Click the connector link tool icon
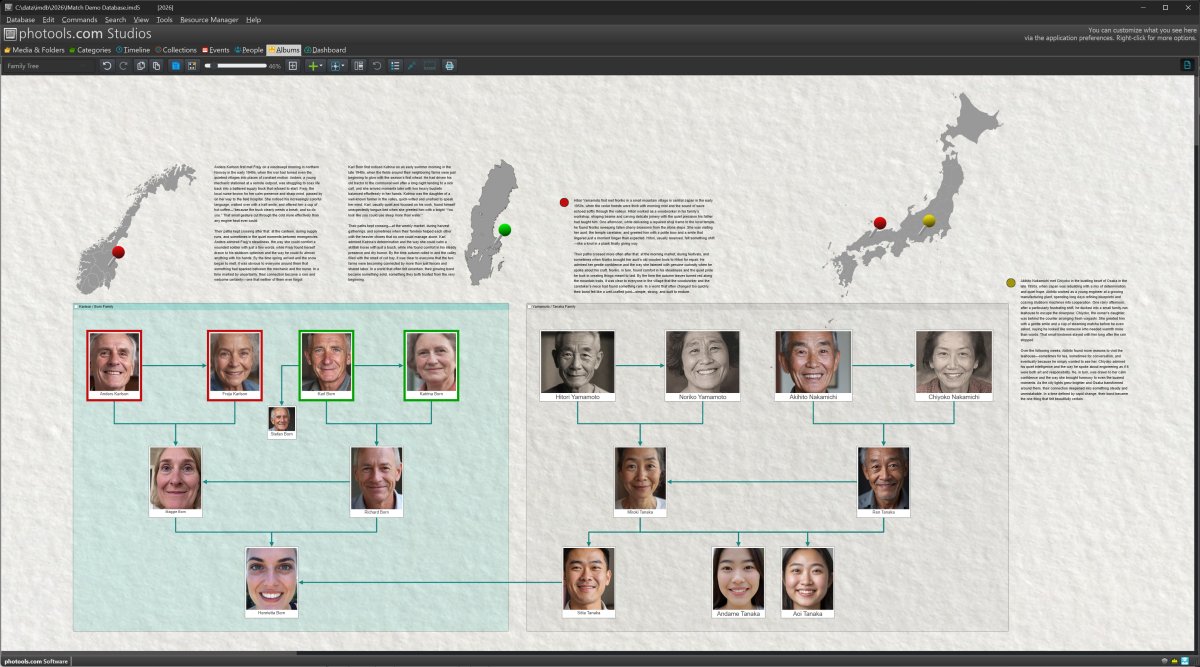 pyautogui.click(x=411, y=66)
